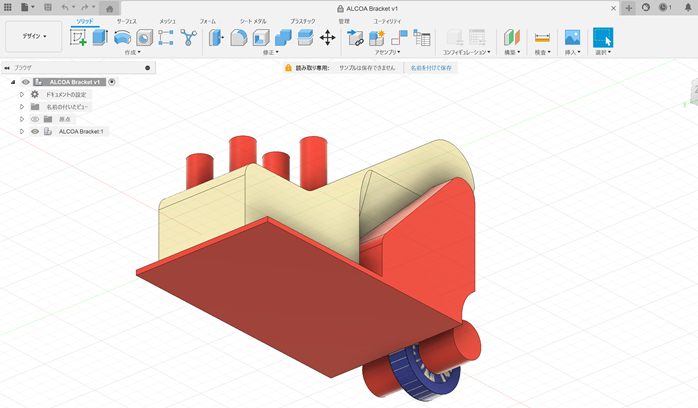Insert external component link icon
Screen dimensions: 698x408
(355, 37)
